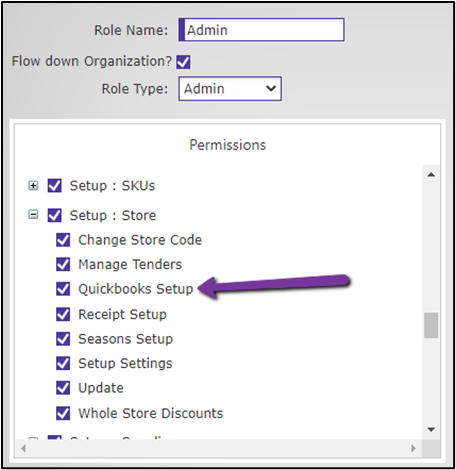Image resolution: width=456 pixels, height=470 pixels.
Task: Collapse the Setup : Store tree node
Action: pyautogui.click(x=33, y=214)
